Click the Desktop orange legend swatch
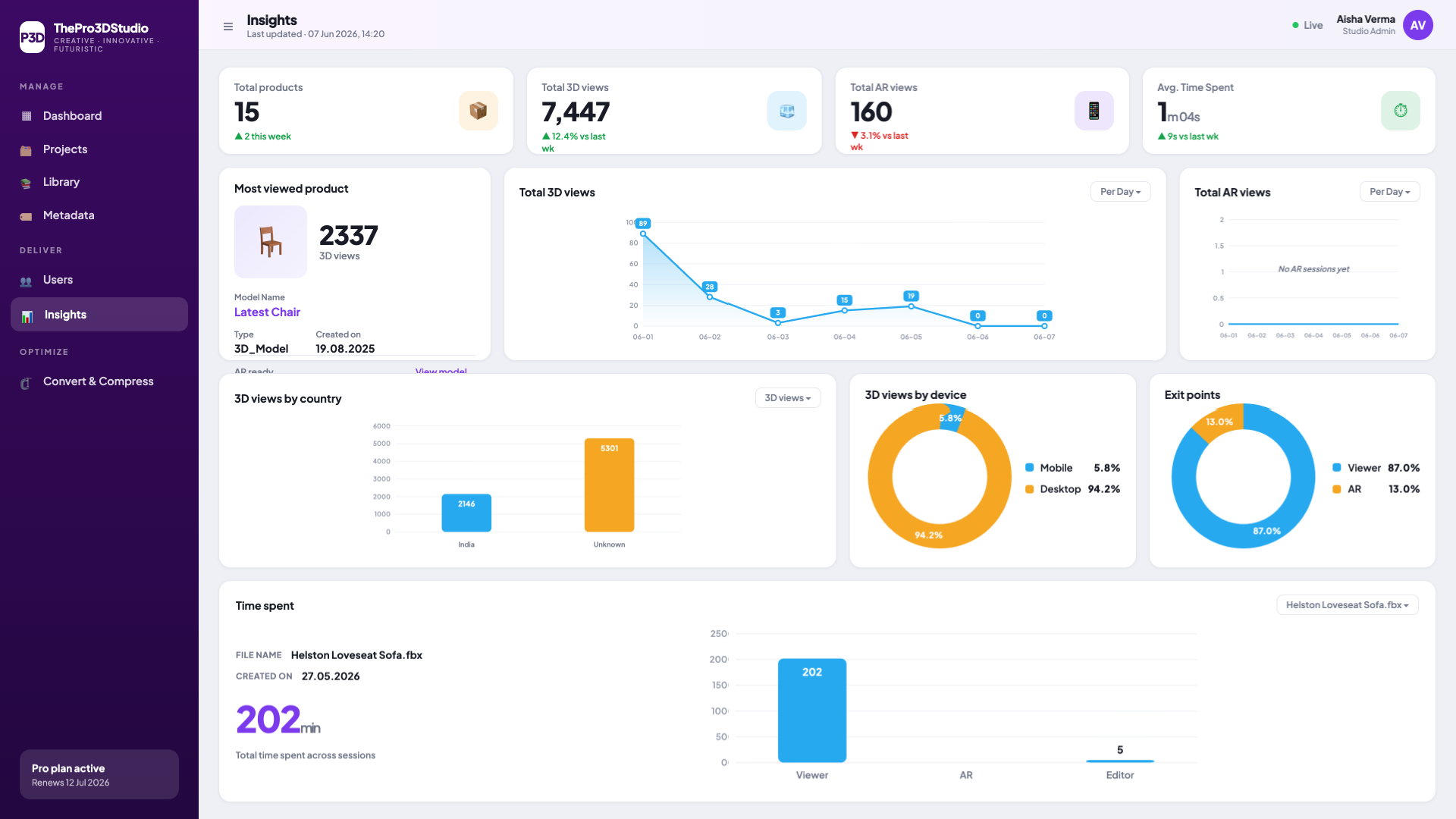 [1030, 489]
